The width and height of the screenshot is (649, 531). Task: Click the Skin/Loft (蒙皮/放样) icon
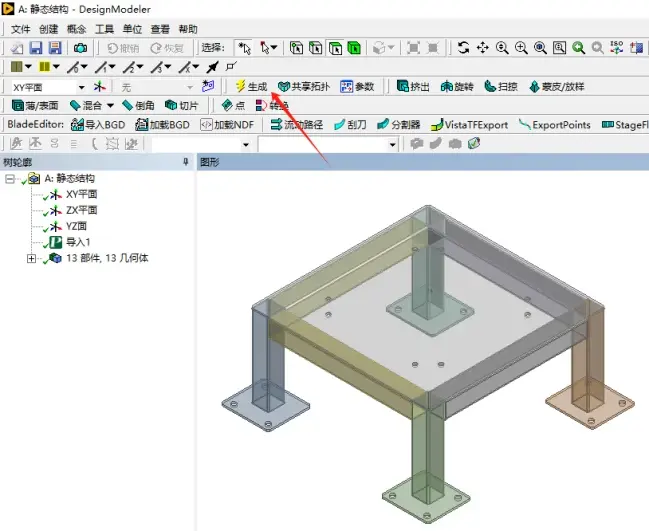[x=534, y=86]
